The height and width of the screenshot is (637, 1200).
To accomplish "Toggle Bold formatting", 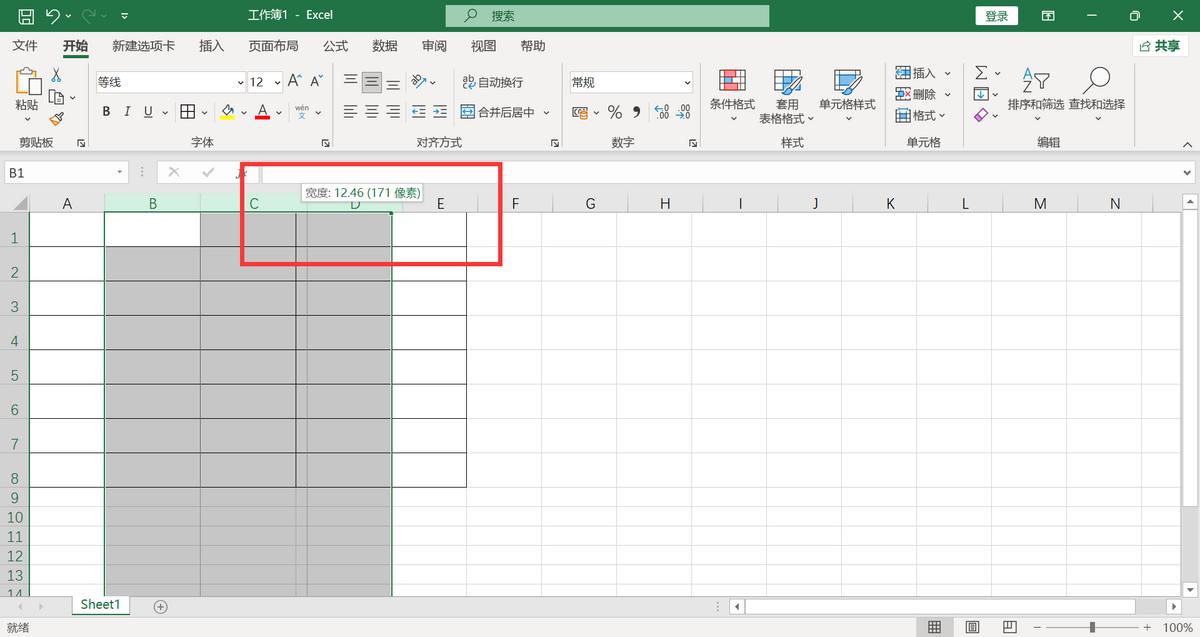I will pos(106,112).
